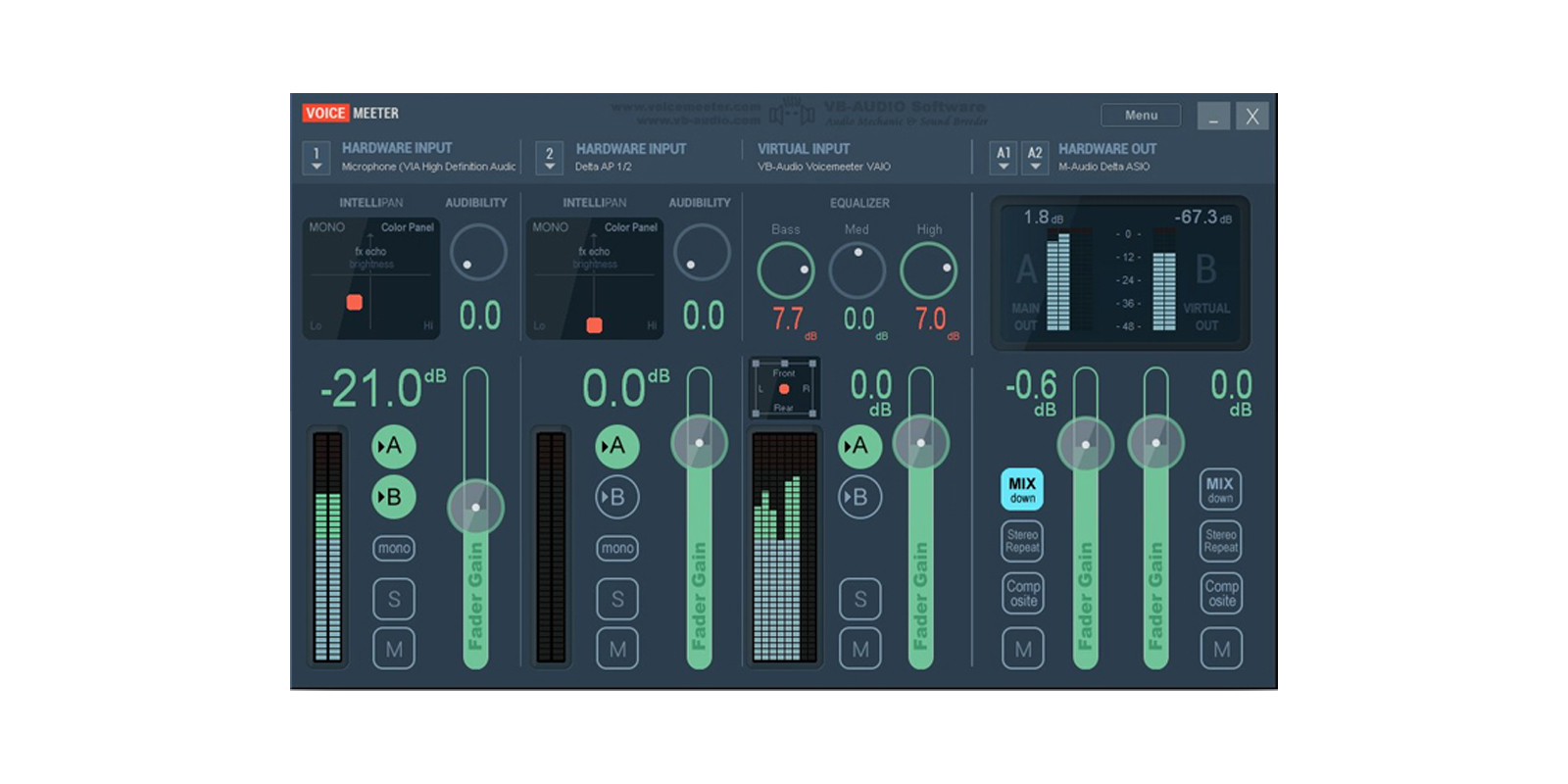1568x784 pixels.
Task: Open Hardware Input 2 device selector
Action: pyautogui.click(x=550, y=158)
